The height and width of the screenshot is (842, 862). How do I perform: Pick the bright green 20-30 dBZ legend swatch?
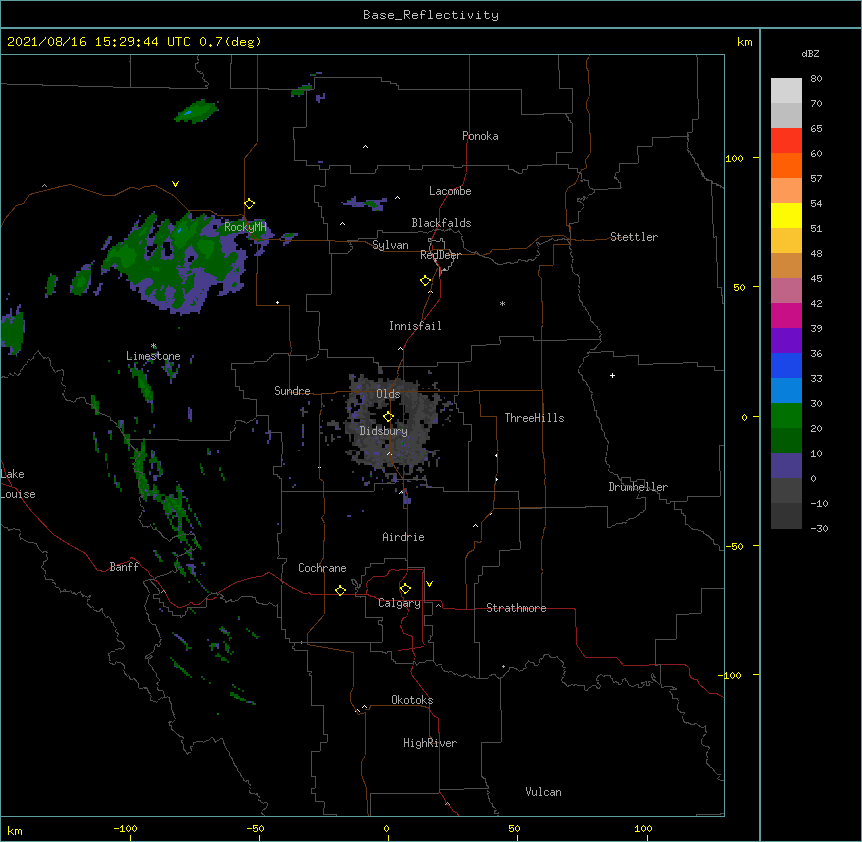(x=786, y=416)
